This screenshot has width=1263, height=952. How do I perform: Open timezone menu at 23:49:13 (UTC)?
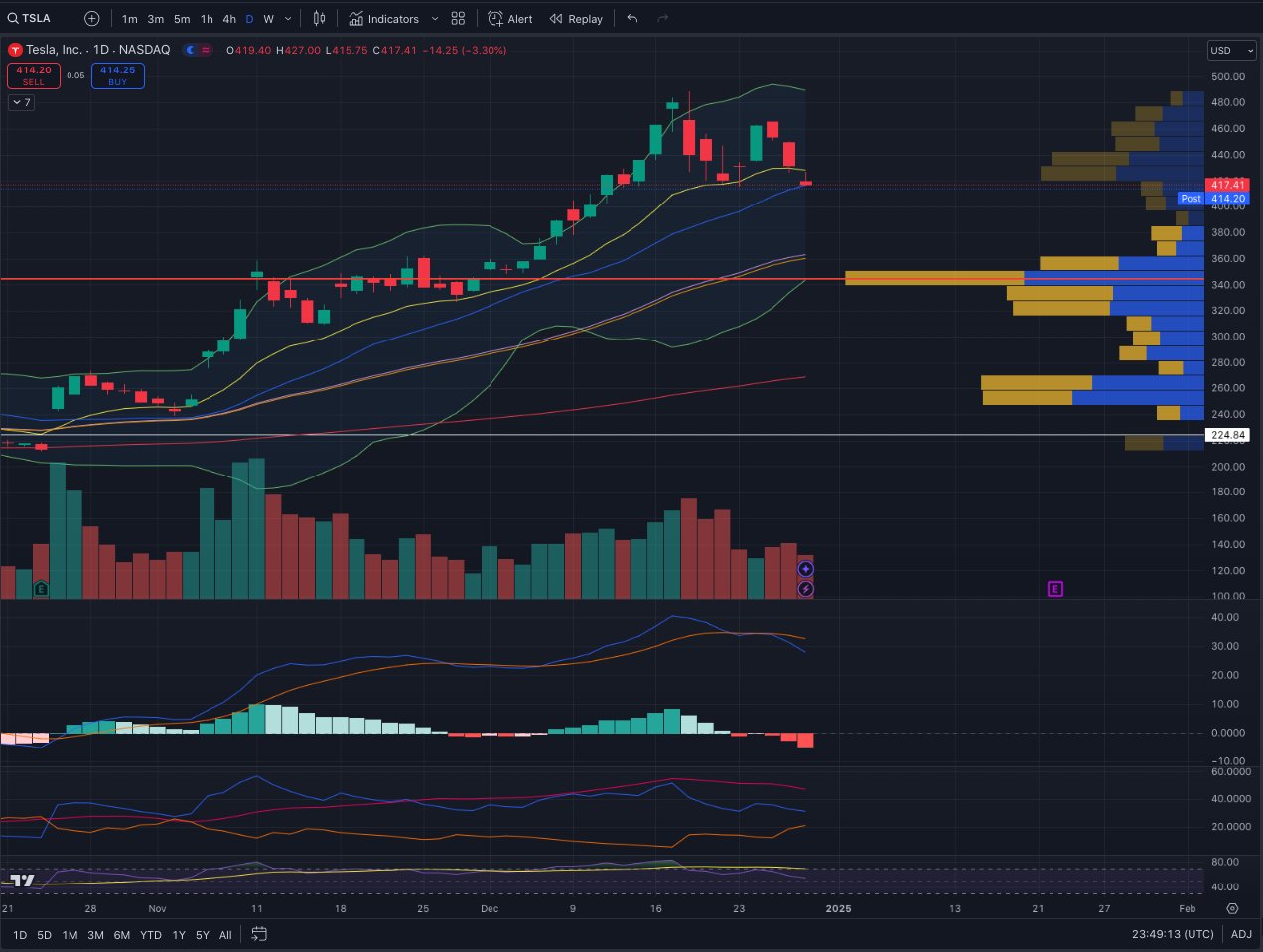[x=1173, y=935]
